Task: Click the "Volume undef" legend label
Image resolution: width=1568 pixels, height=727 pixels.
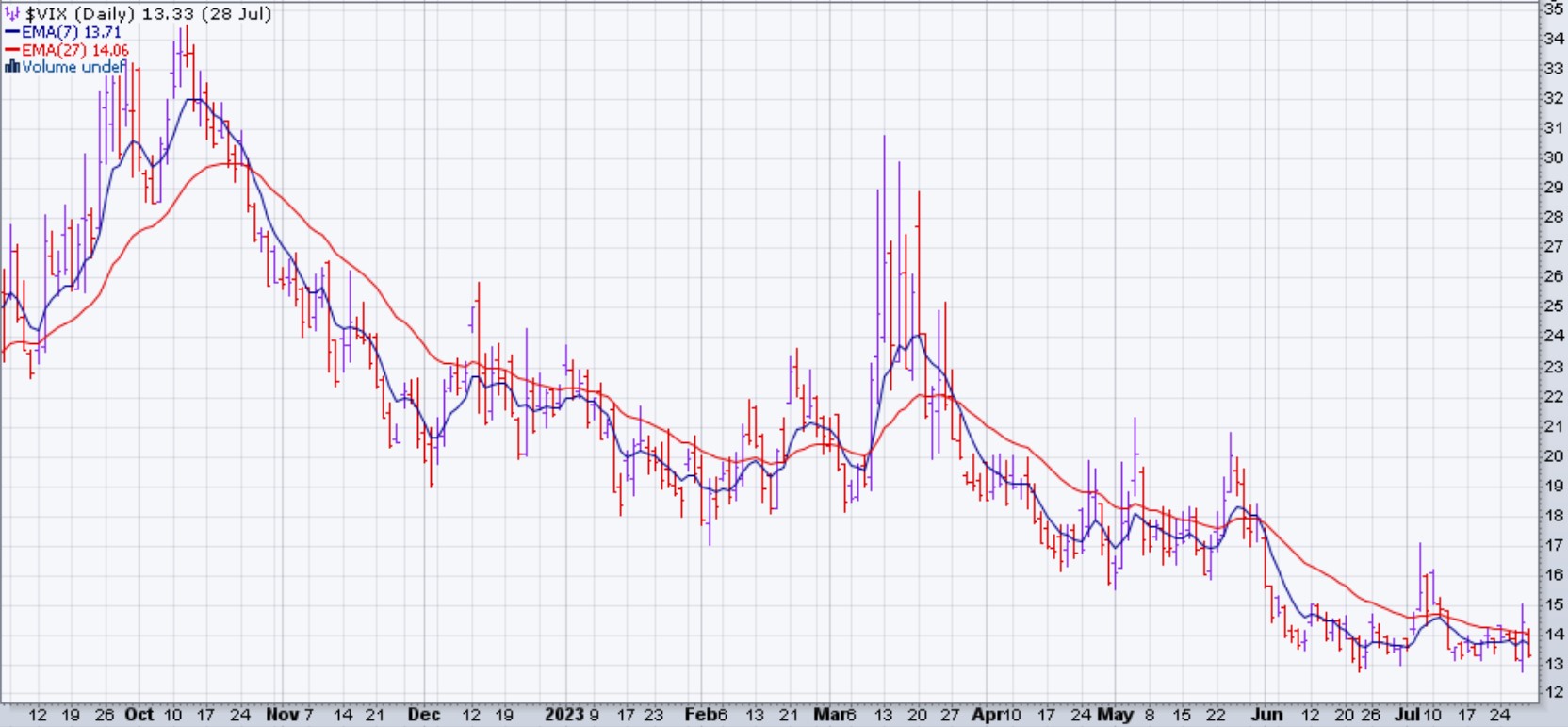Action: (x=73, y=67)
